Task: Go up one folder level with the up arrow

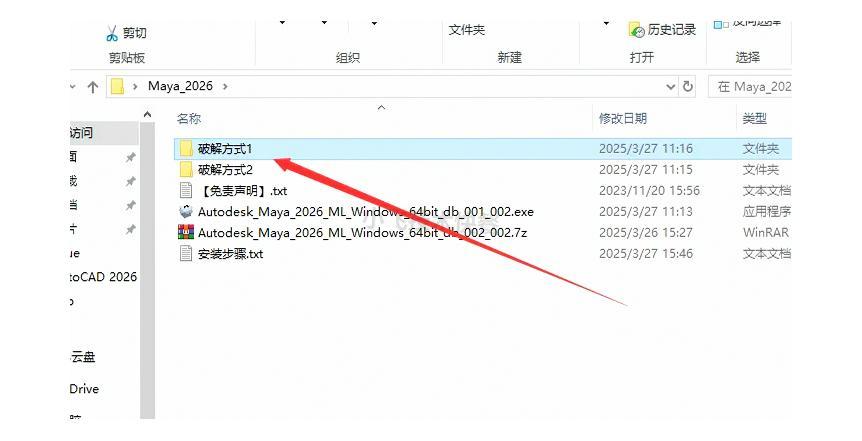Action: (93, 87)
